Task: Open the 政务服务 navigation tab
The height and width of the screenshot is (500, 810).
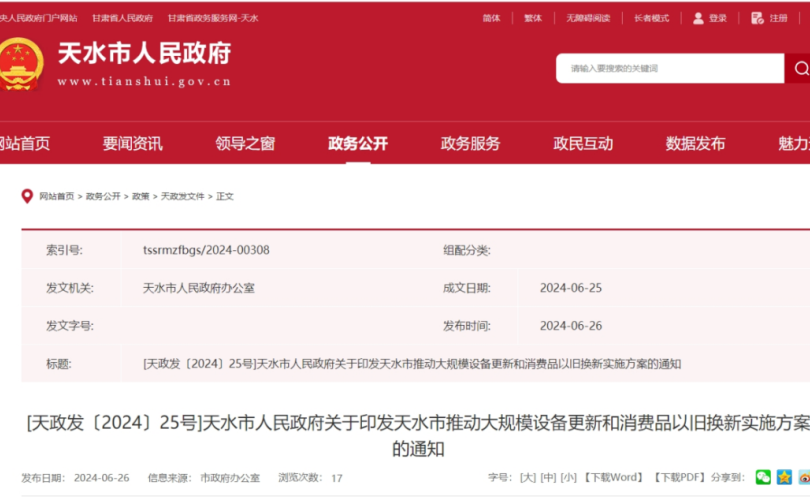Action: [x=470, y=143]
